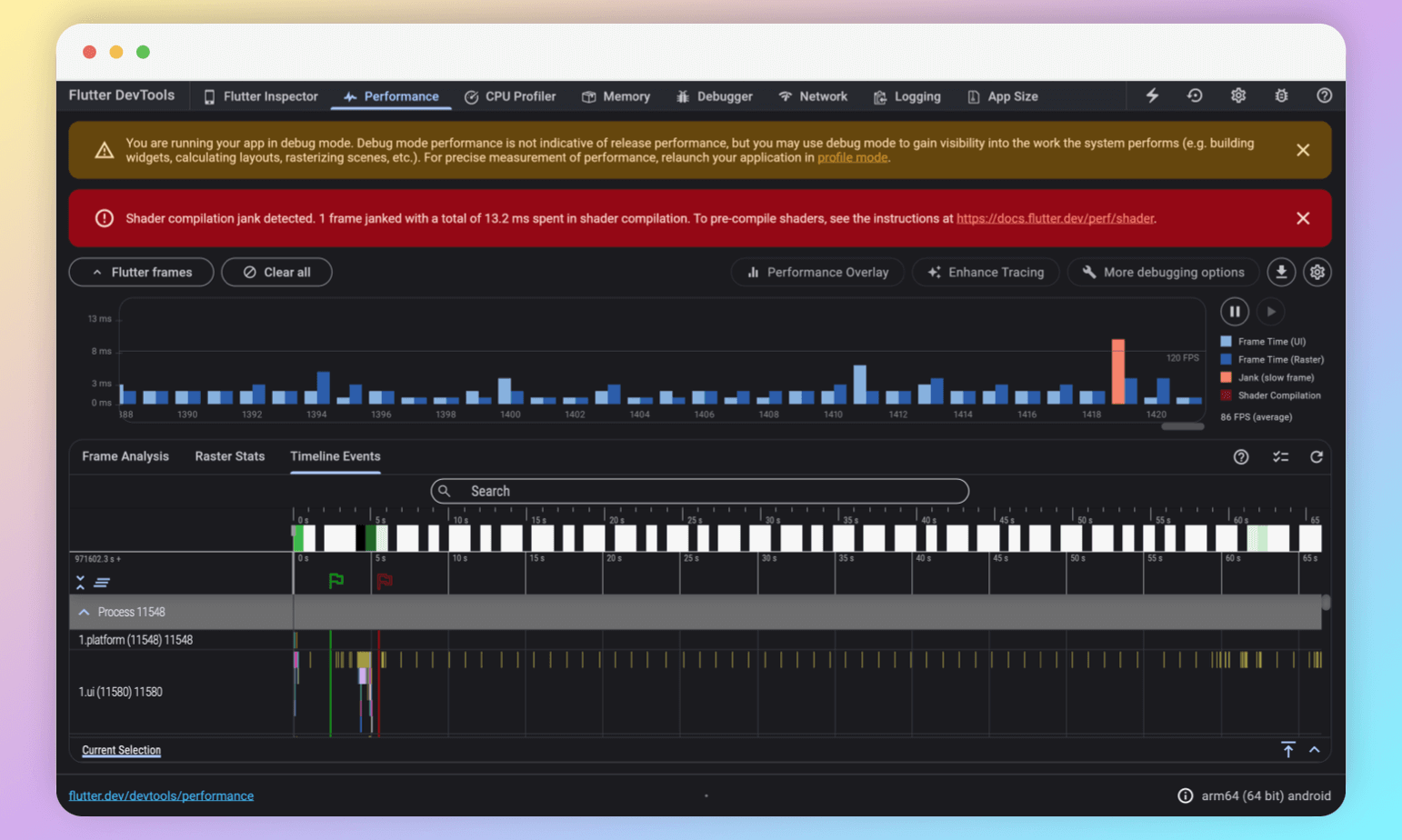The image size is (1402, 840).
Task: Click the green macOS zoom window button
Action: click(x=143, y=52)
